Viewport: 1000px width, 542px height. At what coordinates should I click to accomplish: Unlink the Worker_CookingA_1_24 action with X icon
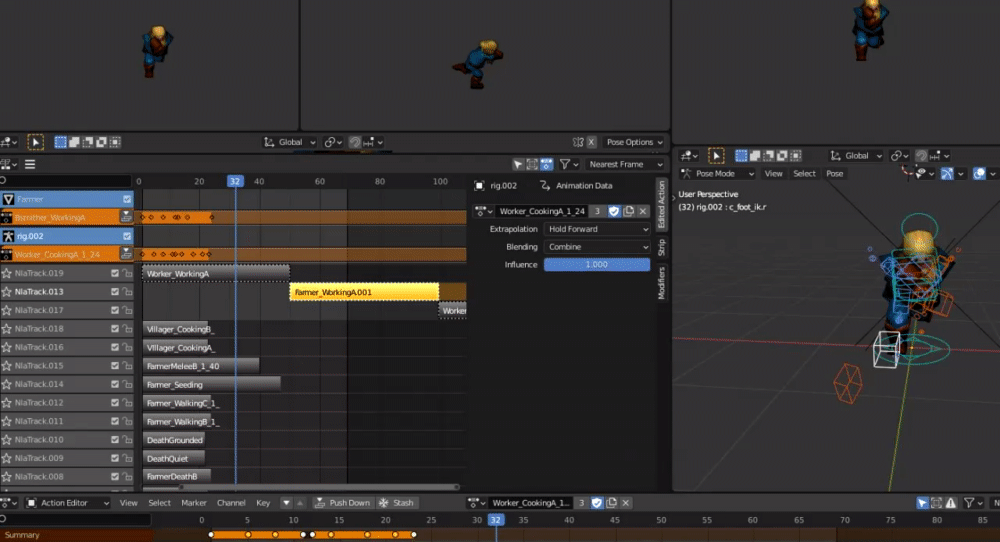[x=643, y=211]
